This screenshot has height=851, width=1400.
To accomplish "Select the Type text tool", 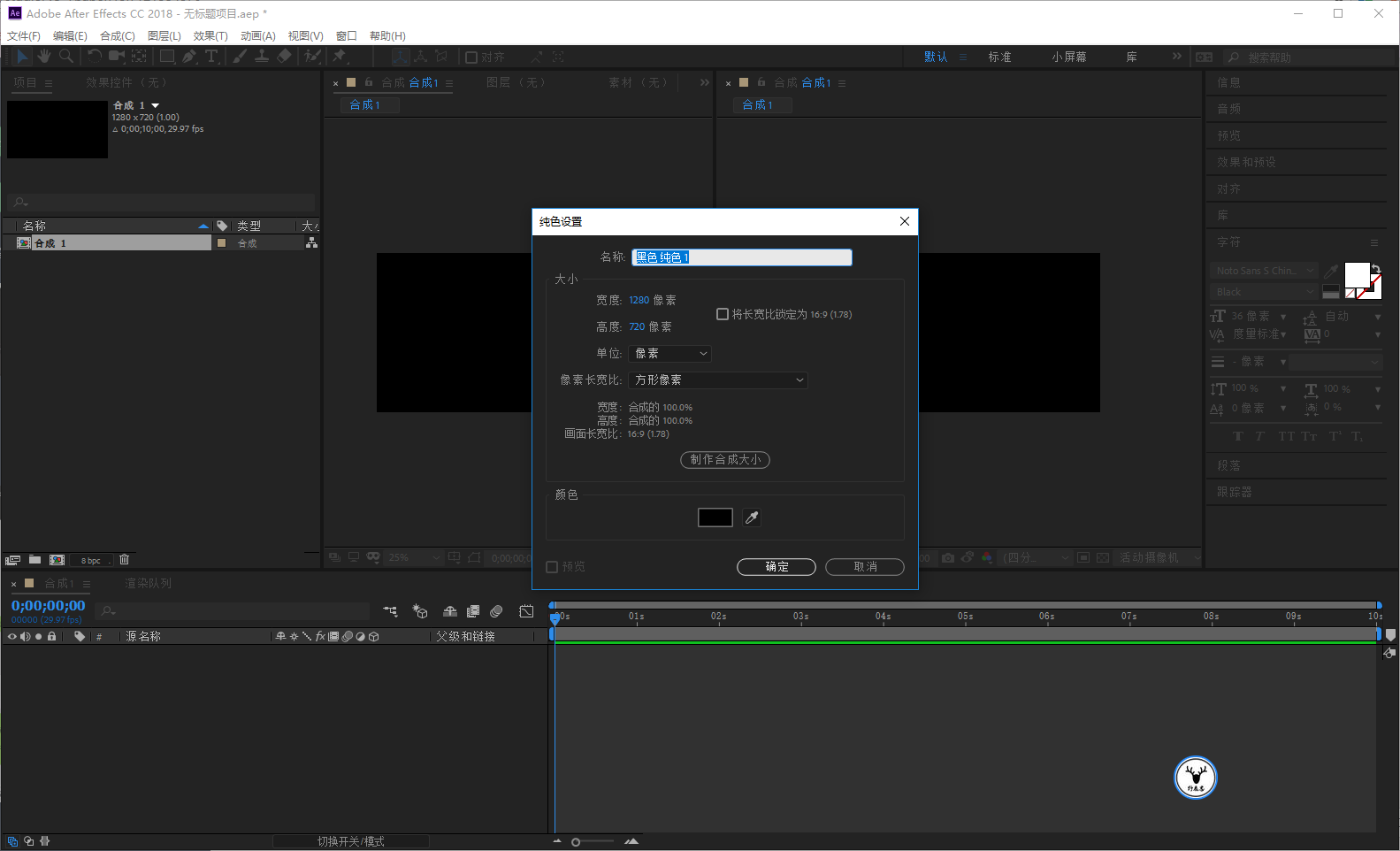I will point(211,57).
